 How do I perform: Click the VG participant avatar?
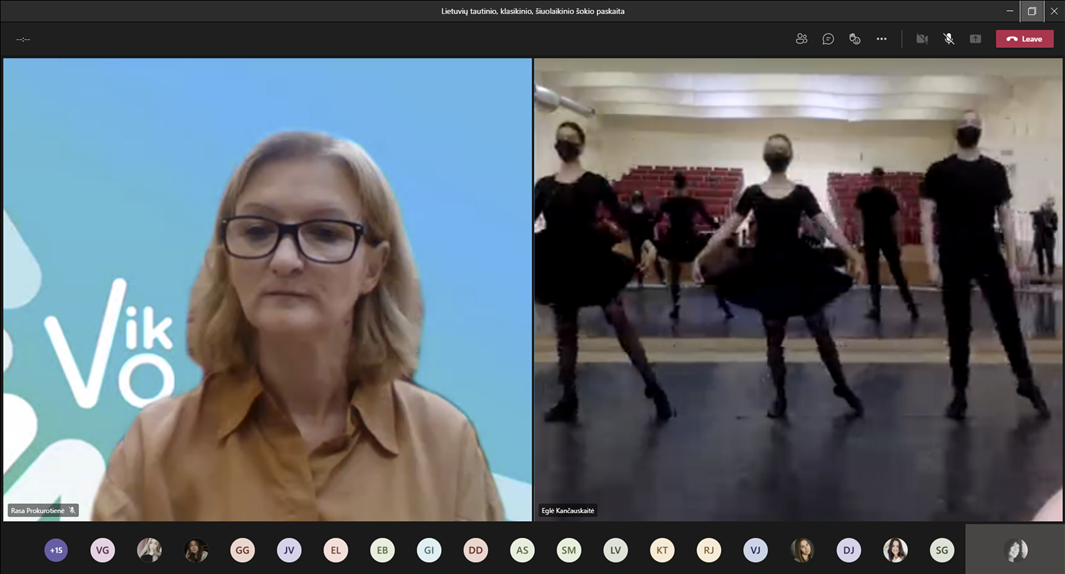(x=102, y=550)
